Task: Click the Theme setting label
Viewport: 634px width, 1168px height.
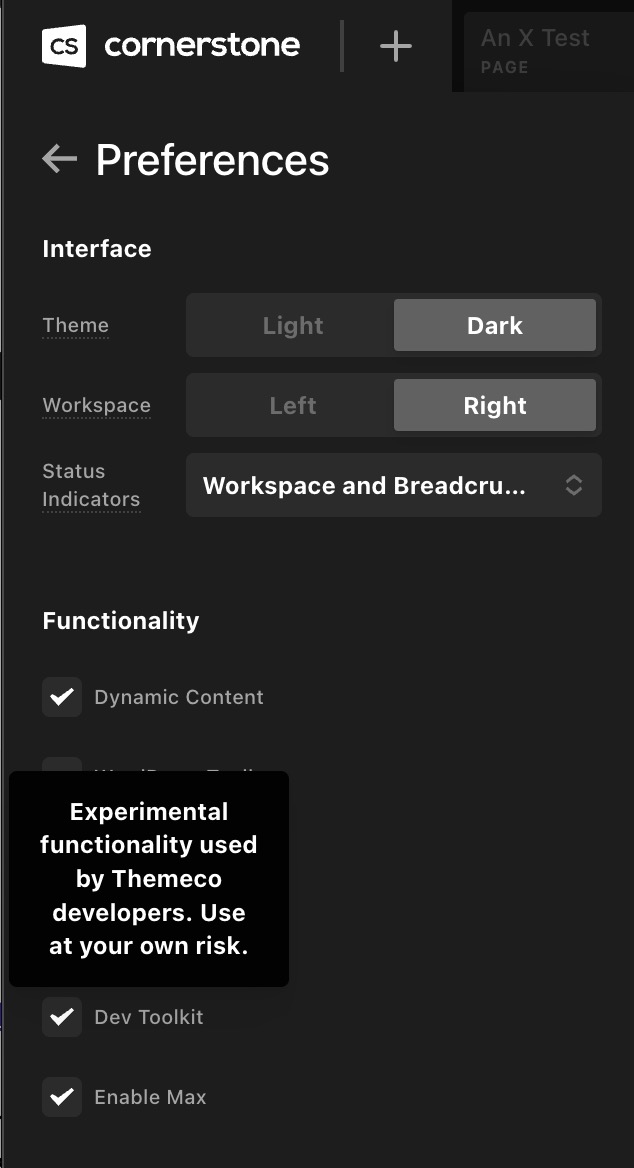Action: tap(75, 326)
